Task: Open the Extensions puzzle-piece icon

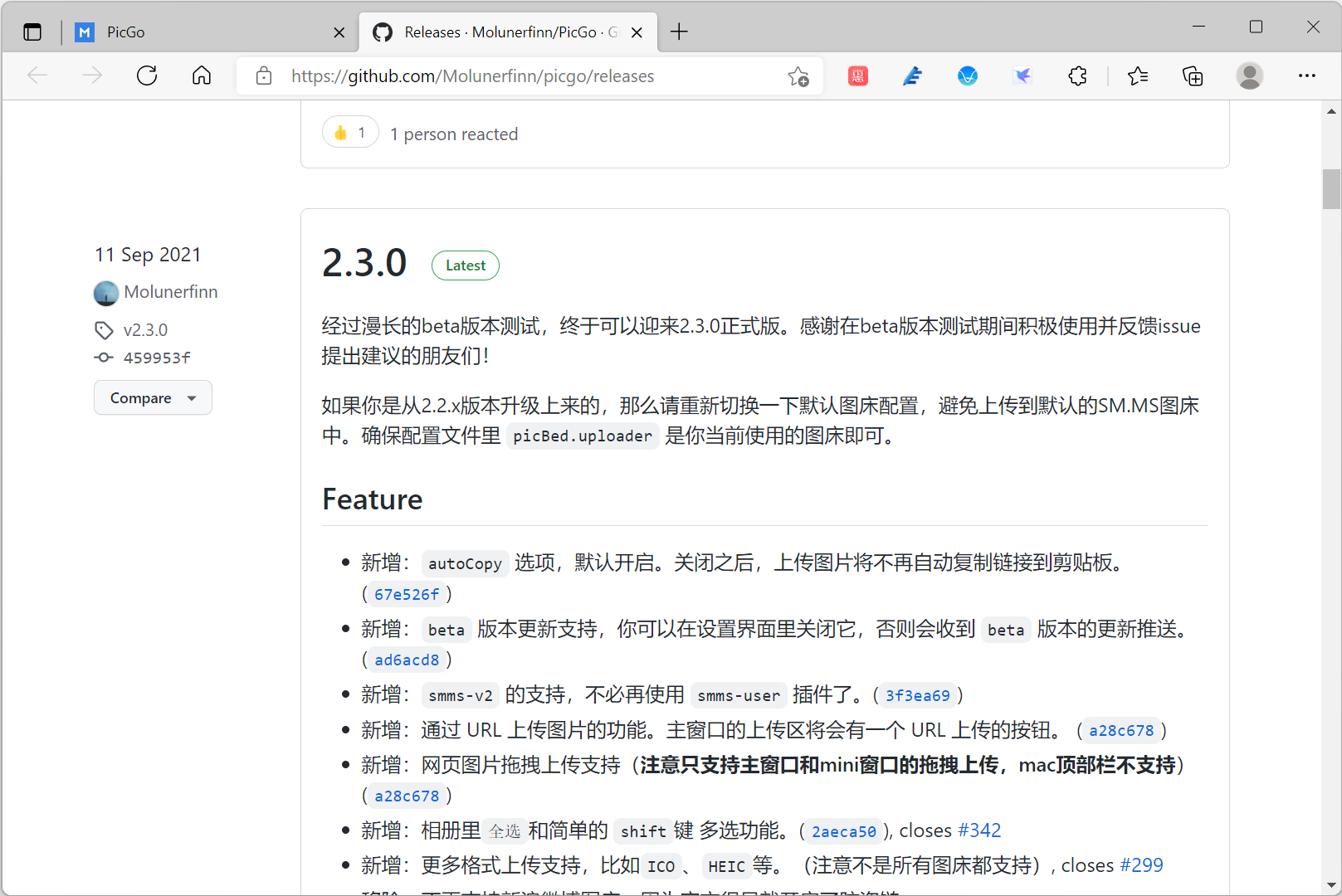Action: [1077, 75]
